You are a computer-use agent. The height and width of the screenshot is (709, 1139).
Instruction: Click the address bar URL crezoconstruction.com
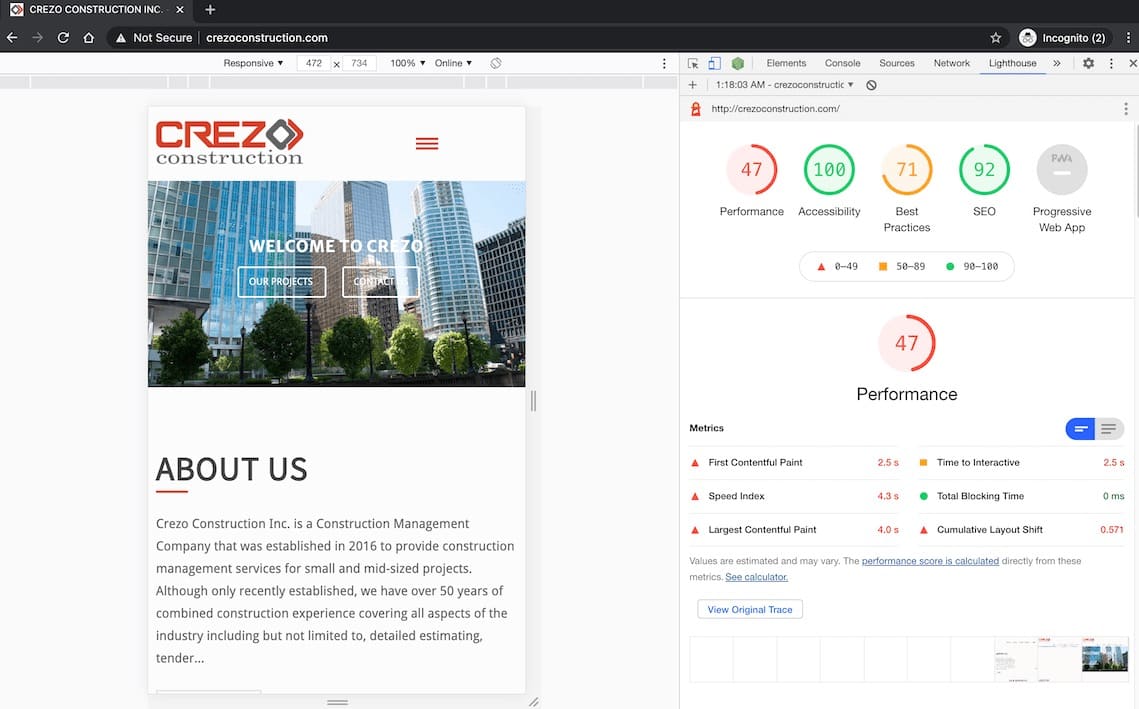[x=267, y=38]
